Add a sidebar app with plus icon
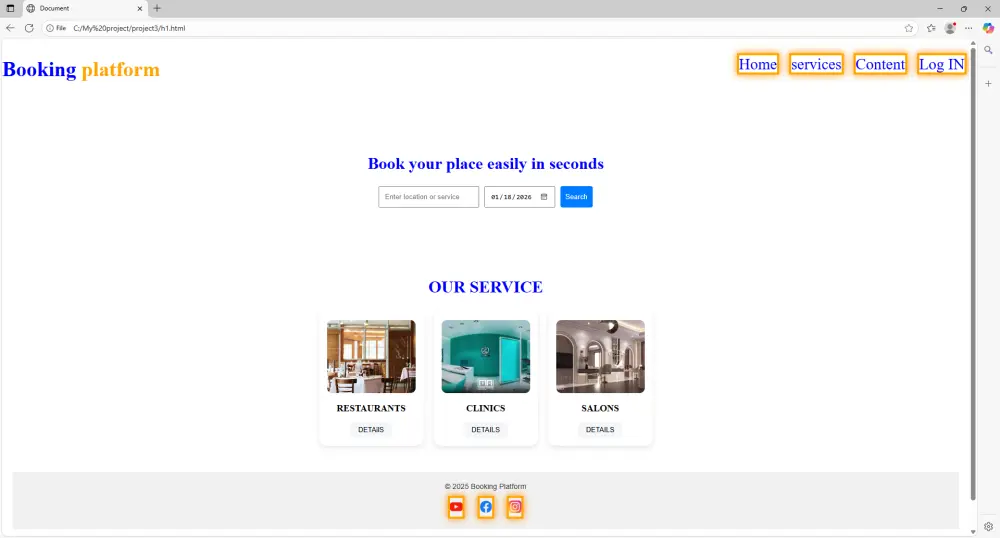Viewport: 1000px width, 538px height. coord(988,84)
